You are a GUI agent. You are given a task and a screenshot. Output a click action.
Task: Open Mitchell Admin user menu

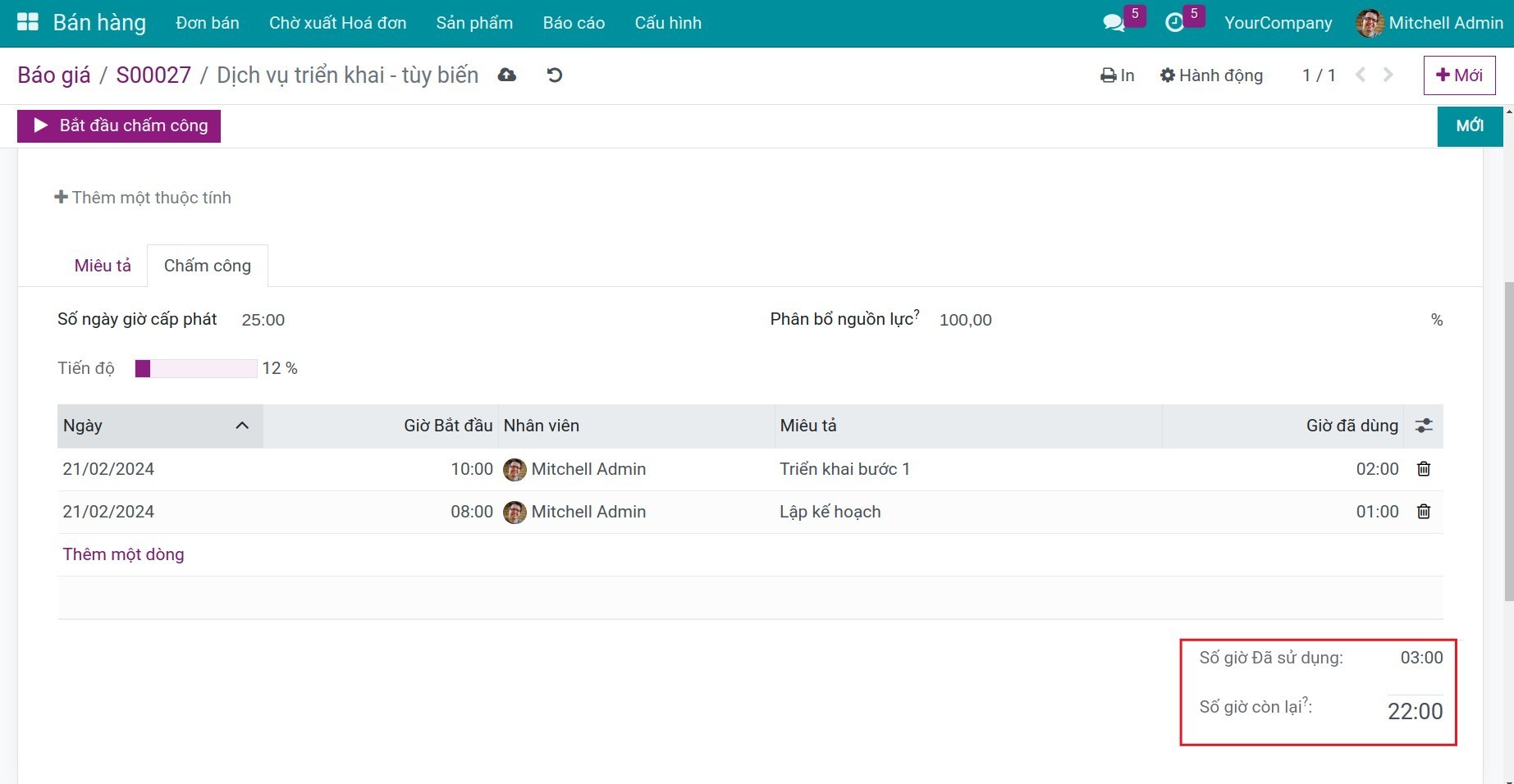pyautogui.click(x=1429, y=23)
